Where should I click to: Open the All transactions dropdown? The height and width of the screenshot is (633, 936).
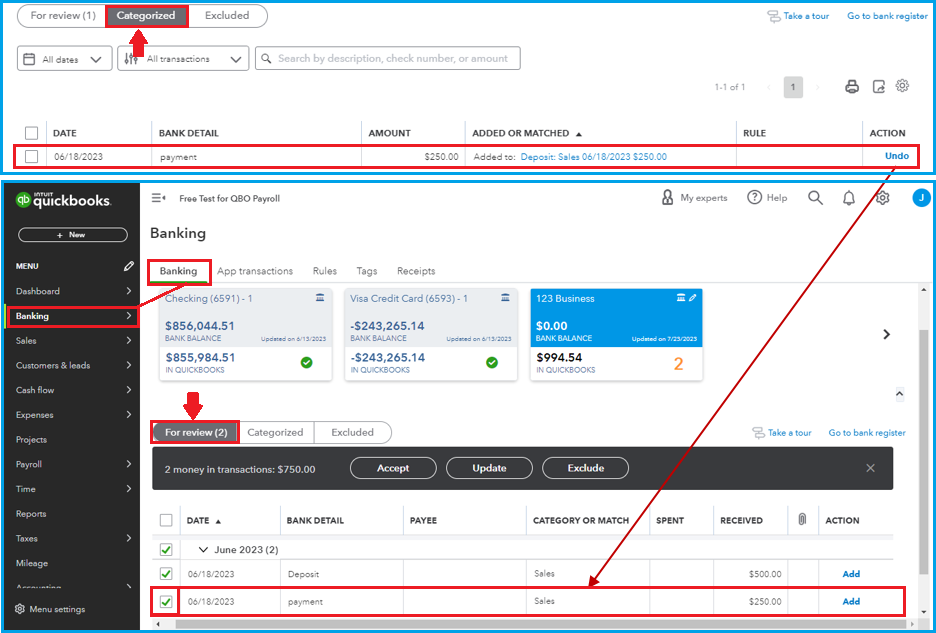(x=183, y=59)
